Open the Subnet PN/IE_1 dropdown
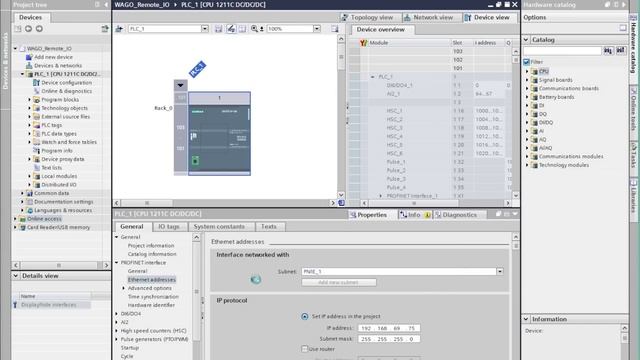This screenshot has width=640, height=360. [x=500, y=271]
